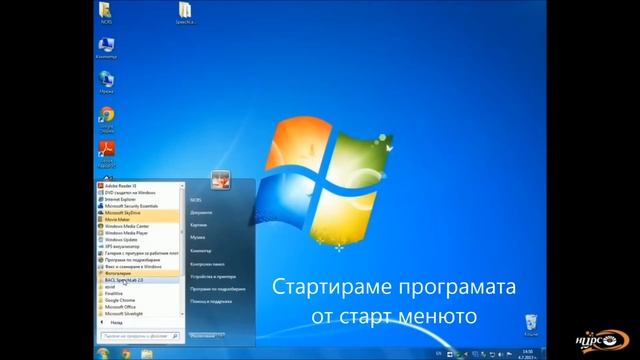Expand the FinalWire program folder

coord(138,293)
